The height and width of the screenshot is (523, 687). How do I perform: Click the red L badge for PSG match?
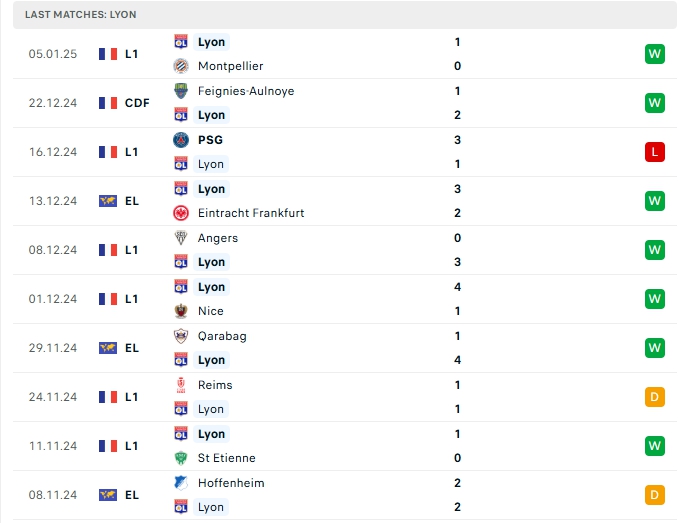[655, 152]
